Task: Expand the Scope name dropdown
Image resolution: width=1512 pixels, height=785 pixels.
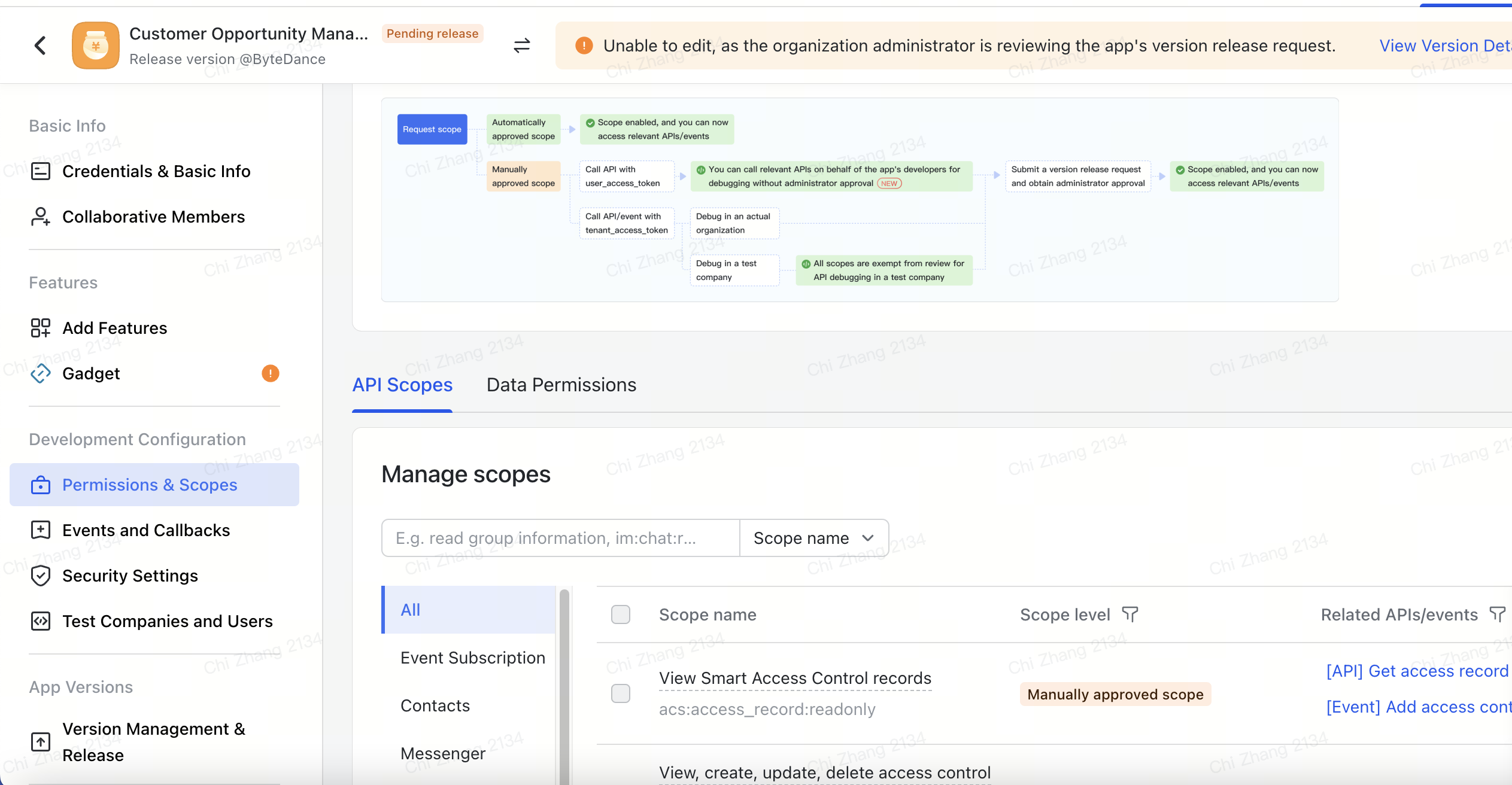Action: [813, 538]
